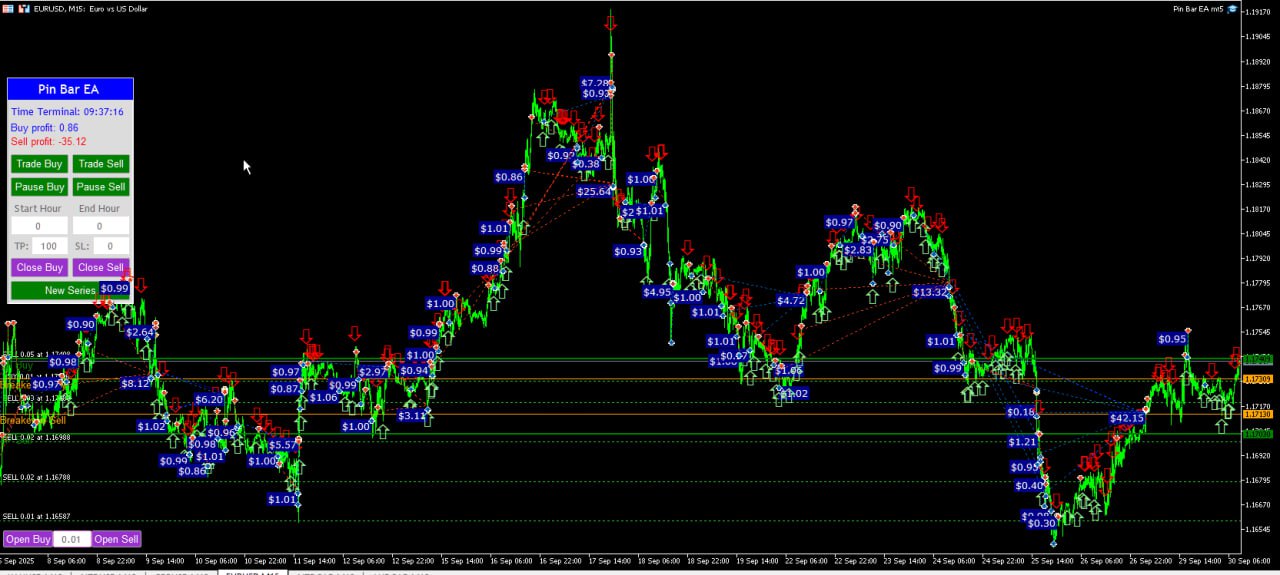Click the SELL 0.01 at 1.16587 level label

pyautogui.click(x=36, y=517)
